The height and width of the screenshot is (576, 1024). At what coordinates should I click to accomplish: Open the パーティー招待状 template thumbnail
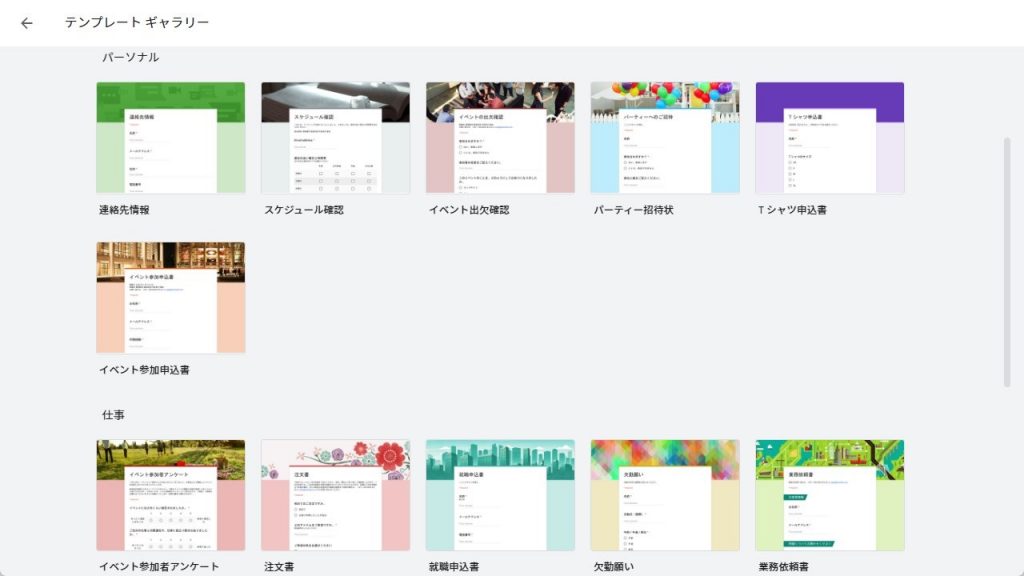click(x=665, y=138)
